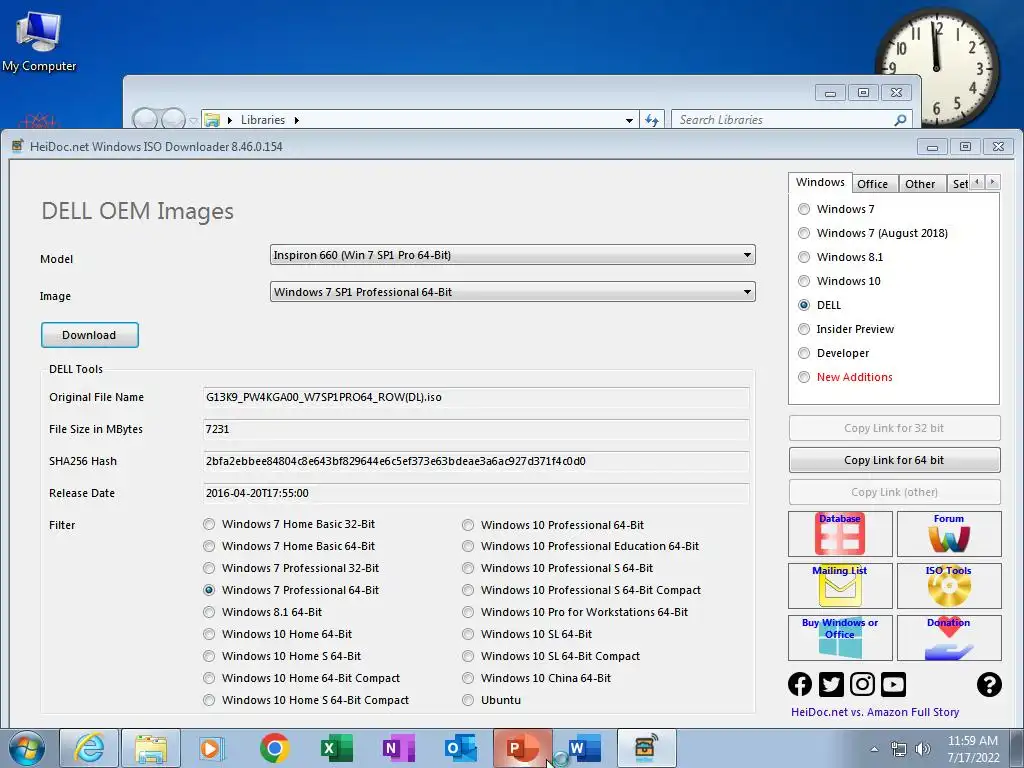
Task: Switch to the Office tab
Action: click(x=872, y=184)
